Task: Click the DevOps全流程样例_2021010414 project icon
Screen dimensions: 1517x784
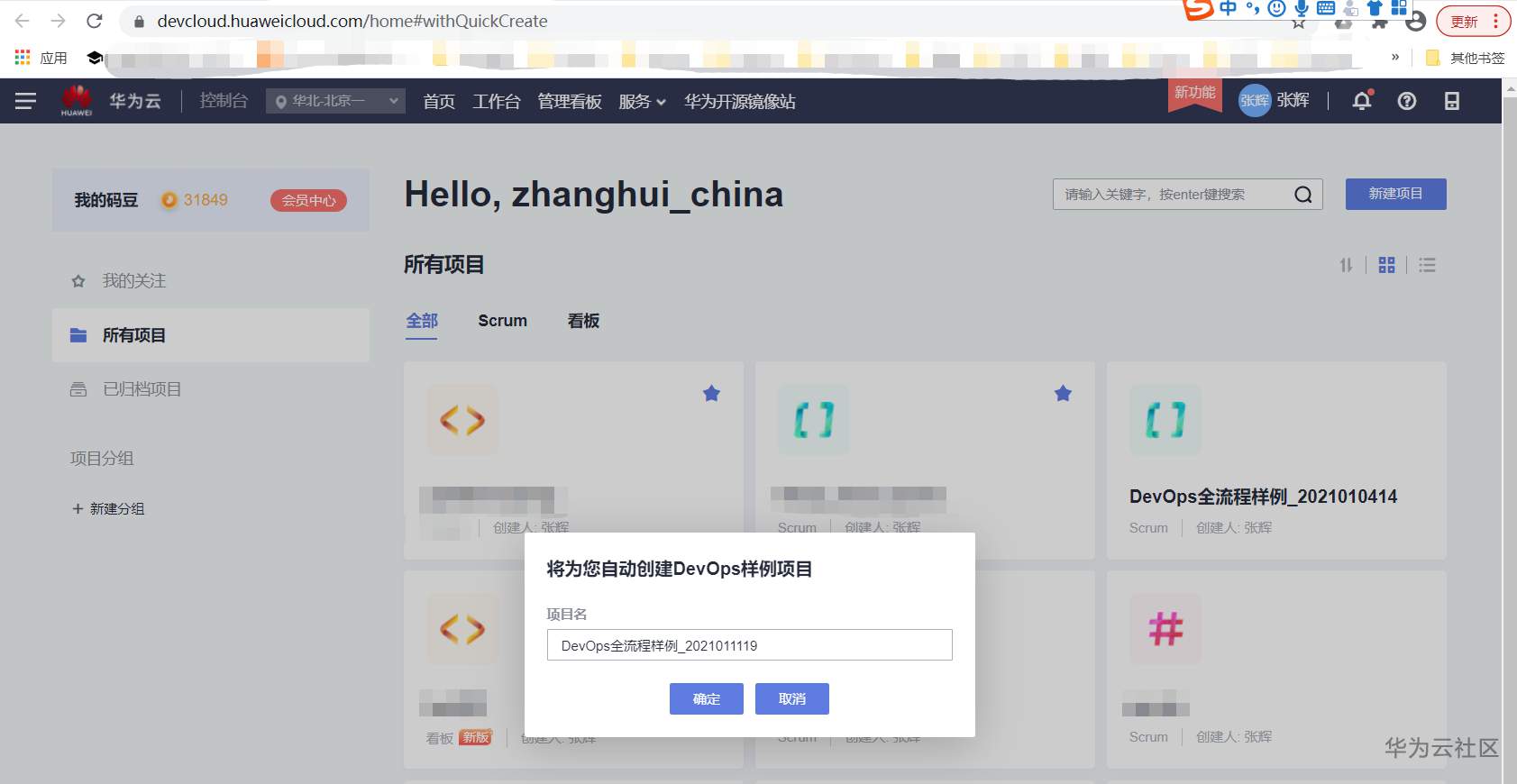Action: tap(1165, 420)
